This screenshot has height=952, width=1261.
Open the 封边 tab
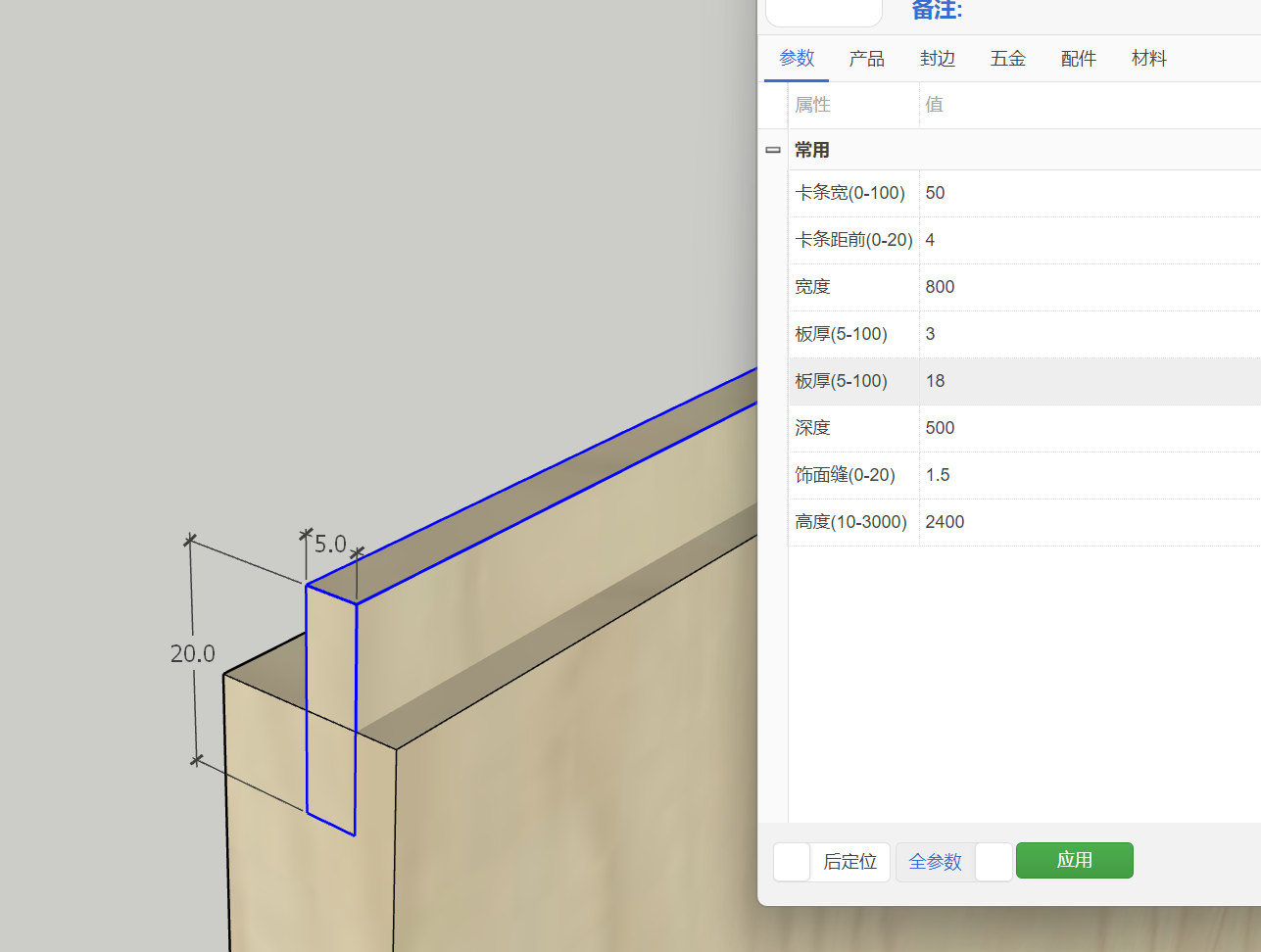pos(938,58)
